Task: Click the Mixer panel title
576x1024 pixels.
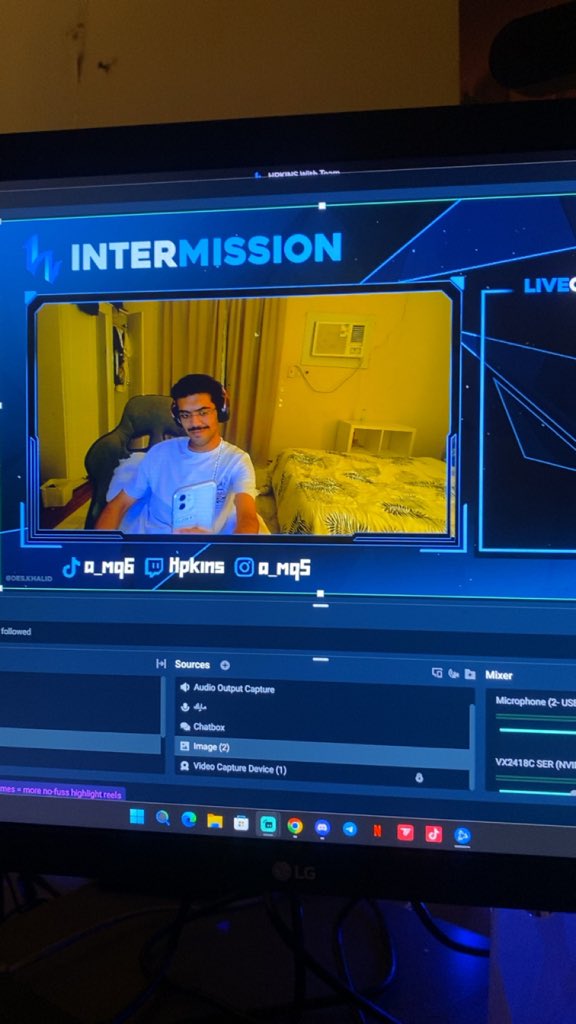Action: [499, 675]
